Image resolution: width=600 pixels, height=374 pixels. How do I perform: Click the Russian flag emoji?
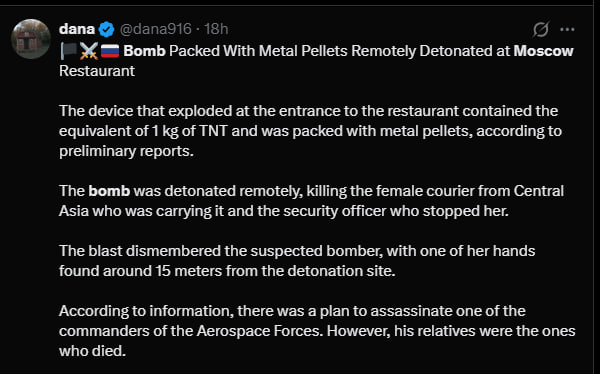pyautogui.click(x=110, y=51)
